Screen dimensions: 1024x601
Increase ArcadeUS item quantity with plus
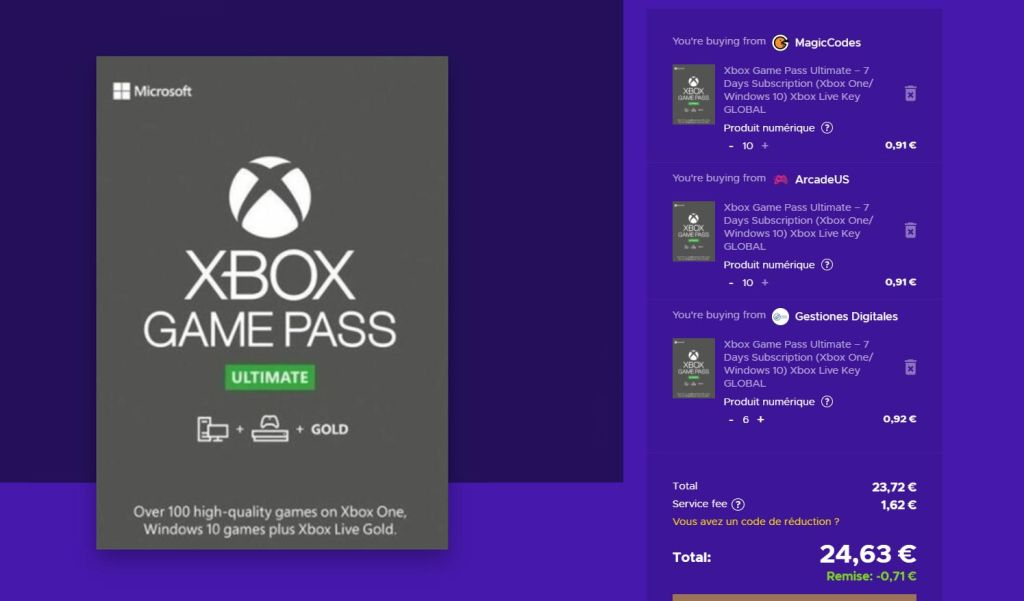[x=765, y=283]
